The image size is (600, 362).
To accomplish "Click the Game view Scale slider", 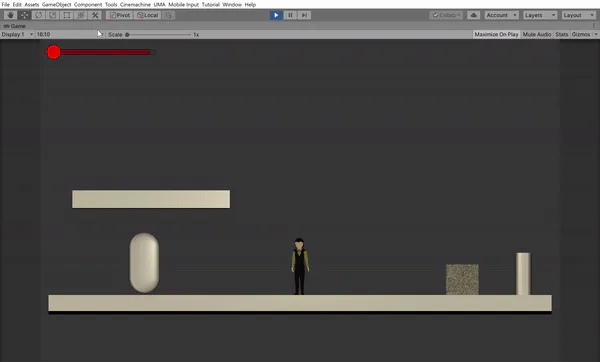I will point(158,34).
